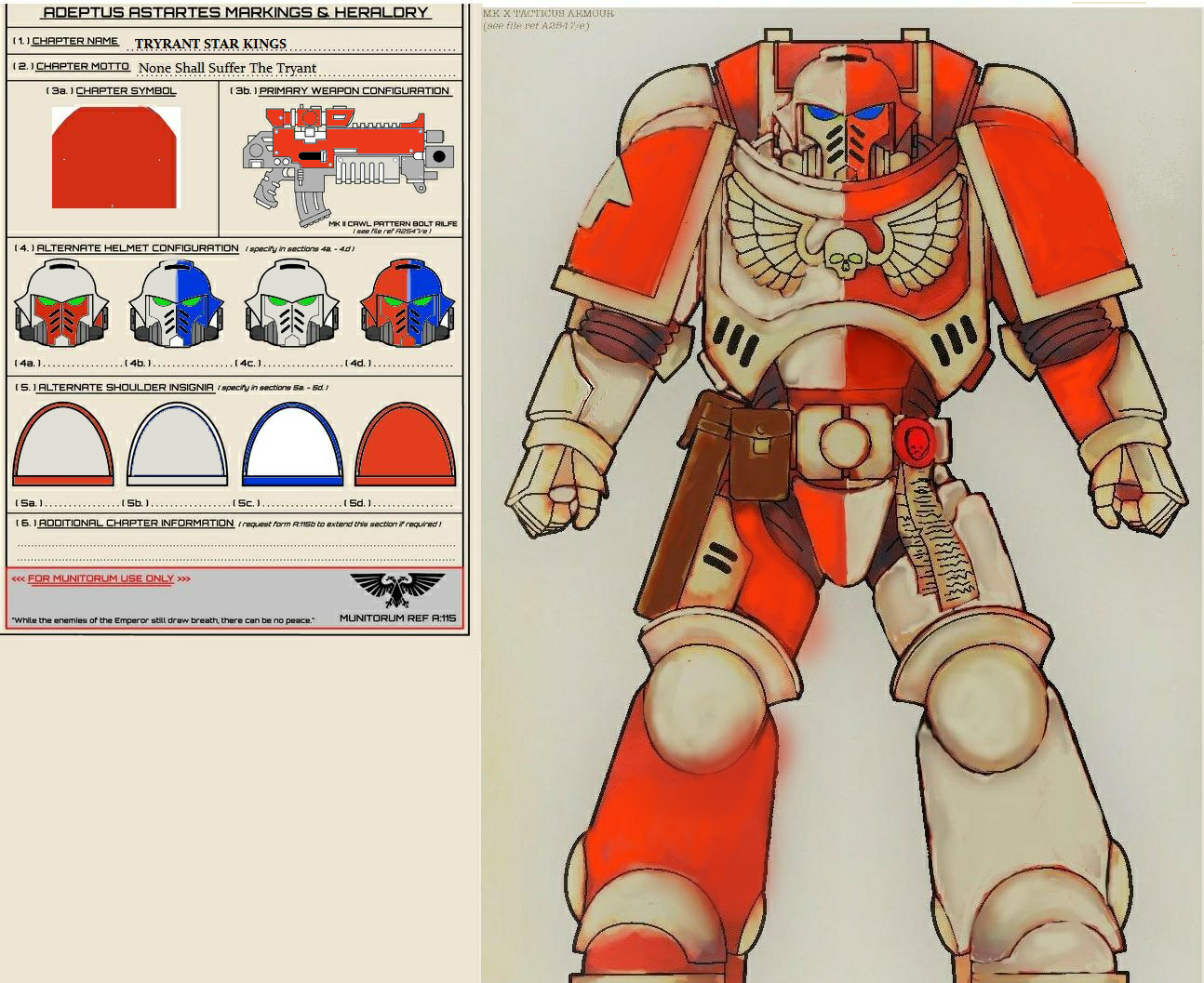Pick the all-white helmet 4c
The image size is (1204, 983).
(291, 303)
